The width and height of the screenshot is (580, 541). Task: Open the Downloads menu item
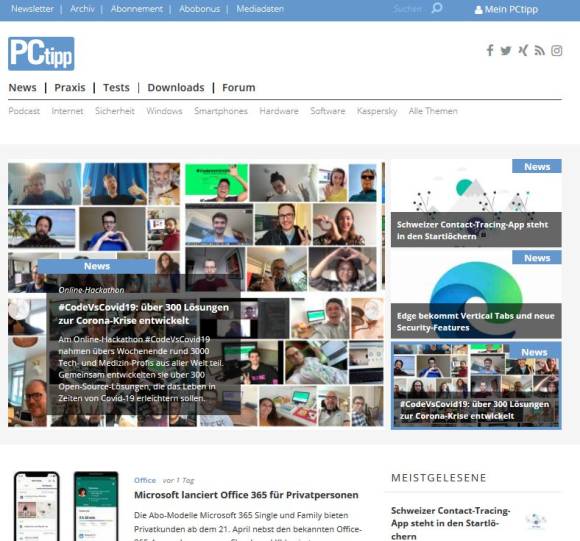[x=176, y=88]
